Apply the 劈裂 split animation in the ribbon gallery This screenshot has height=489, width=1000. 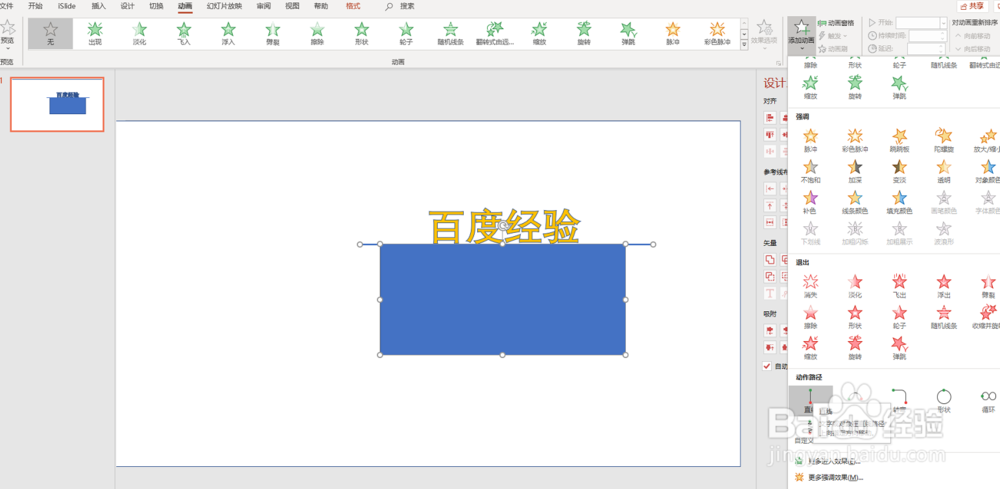pyautogui.click(x=273, y=34)
